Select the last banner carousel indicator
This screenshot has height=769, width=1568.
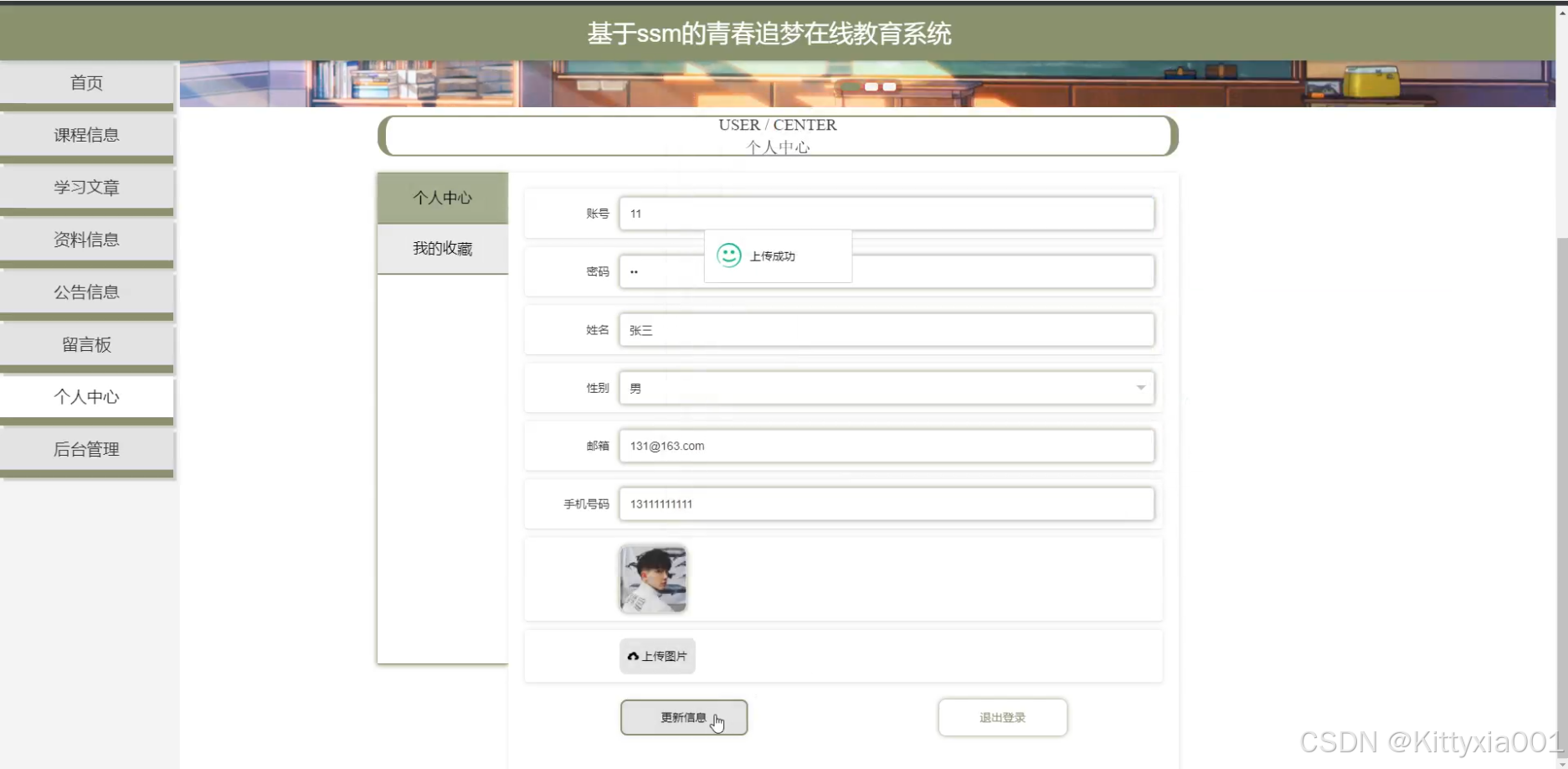(889, 87)
